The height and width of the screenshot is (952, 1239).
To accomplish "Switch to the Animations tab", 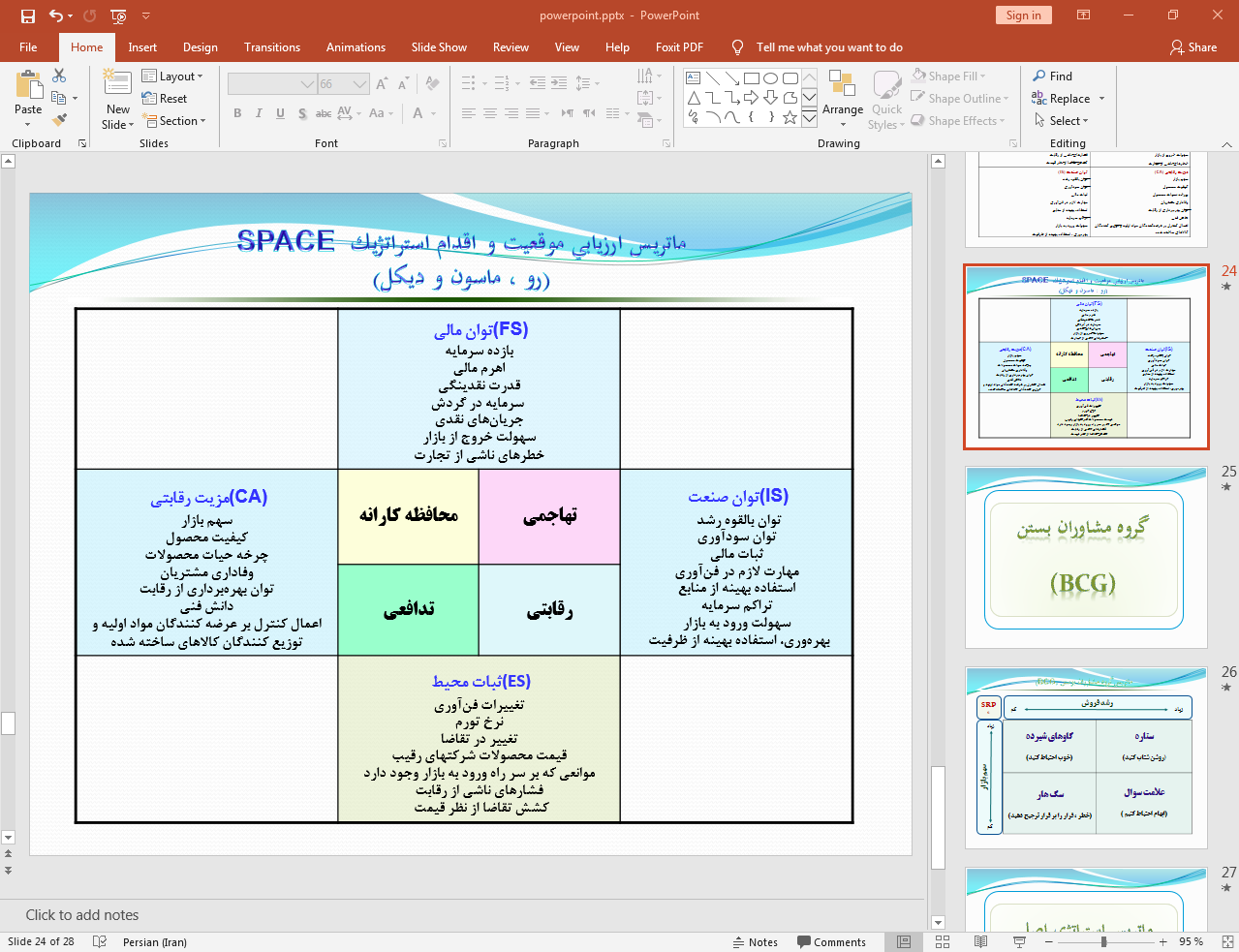I will [x=356, y=46].
